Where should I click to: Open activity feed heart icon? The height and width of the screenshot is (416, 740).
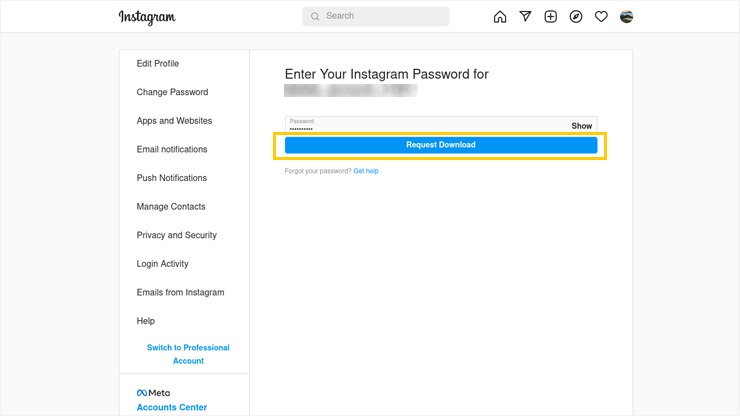(x=601, y=17)
